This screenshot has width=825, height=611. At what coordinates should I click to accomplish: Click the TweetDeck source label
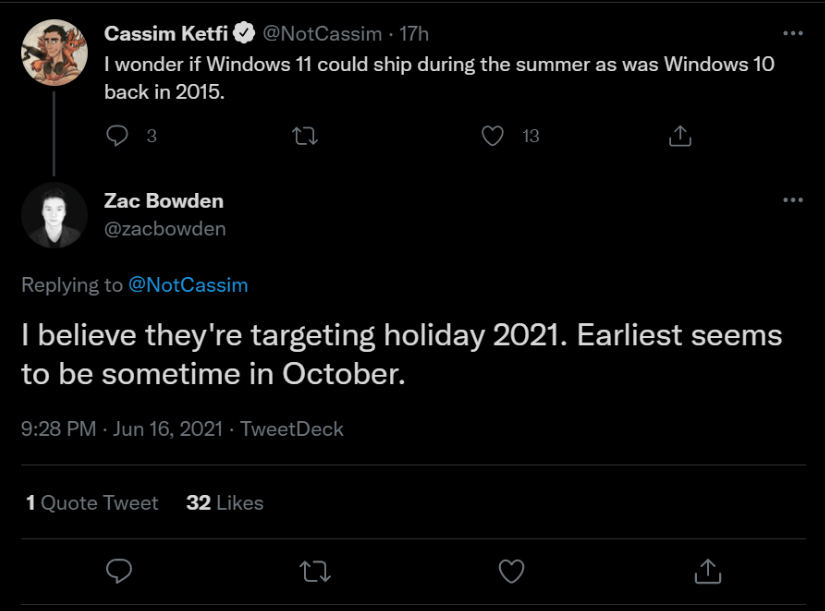tap(292, 429)
